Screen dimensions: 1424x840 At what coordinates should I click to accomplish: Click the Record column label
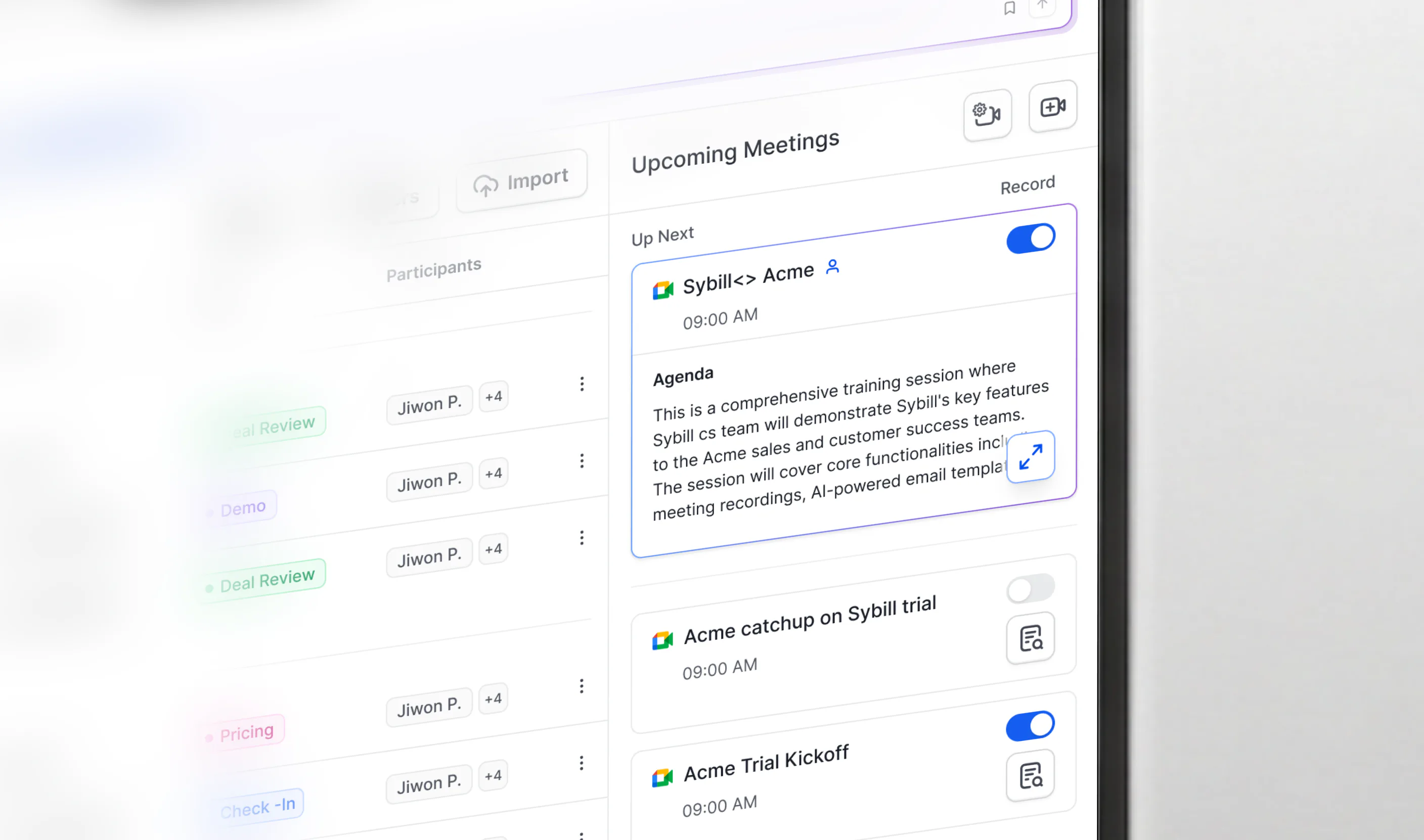coord(1028,185)
